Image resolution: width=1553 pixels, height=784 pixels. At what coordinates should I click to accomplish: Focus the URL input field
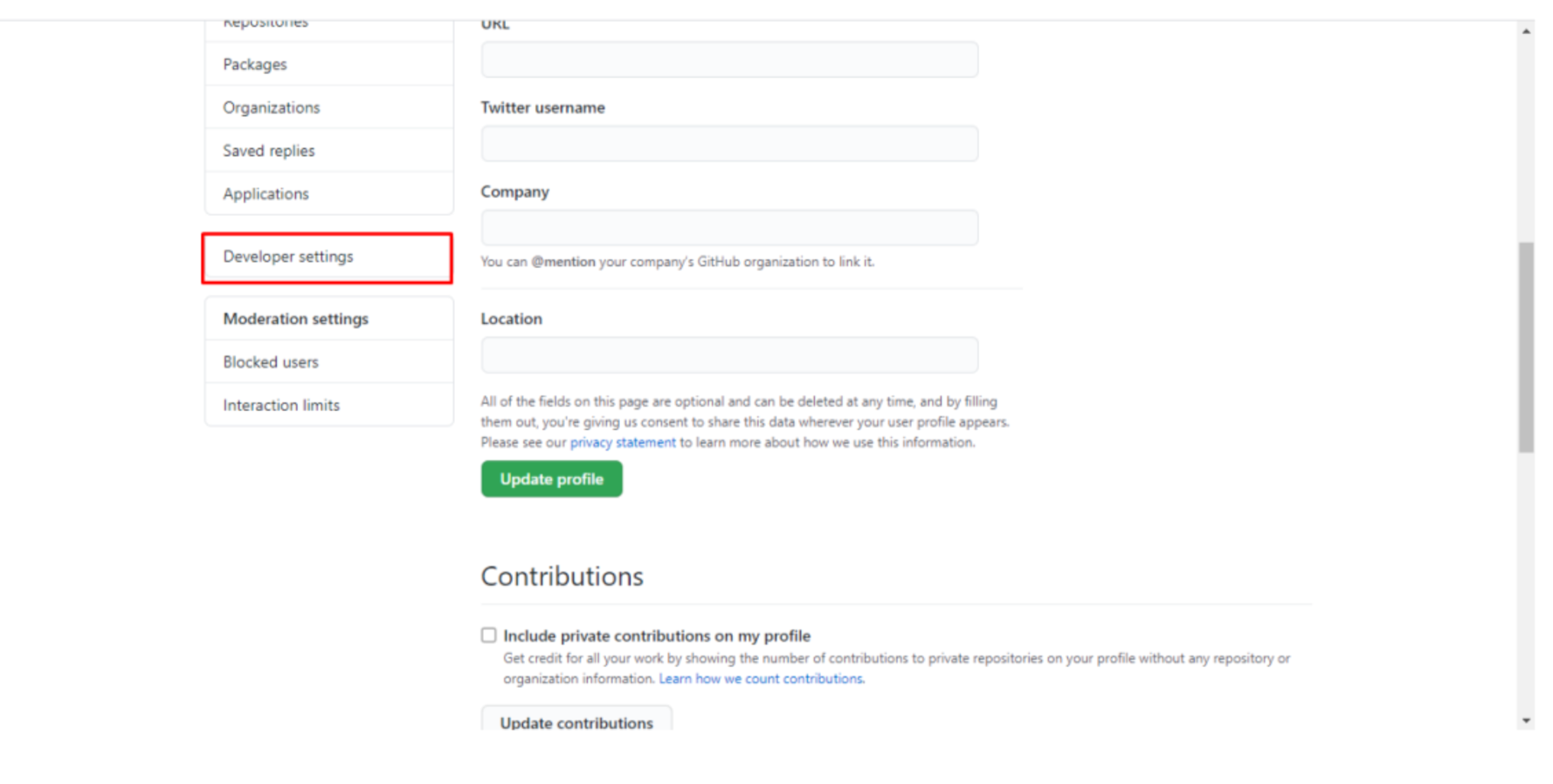[x=729, y=59]
